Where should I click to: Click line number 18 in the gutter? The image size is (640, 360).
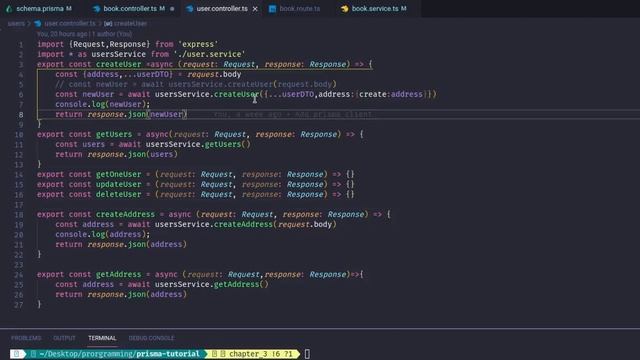pyautogui.click(x=19, y=215)
